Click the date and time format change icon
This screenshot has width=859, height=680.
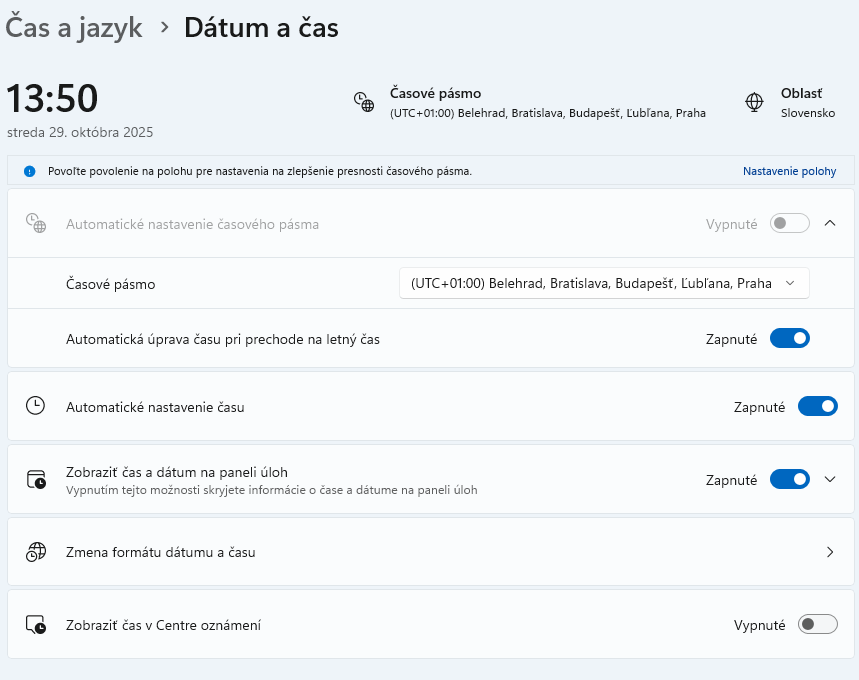click(x=36, y=552)
